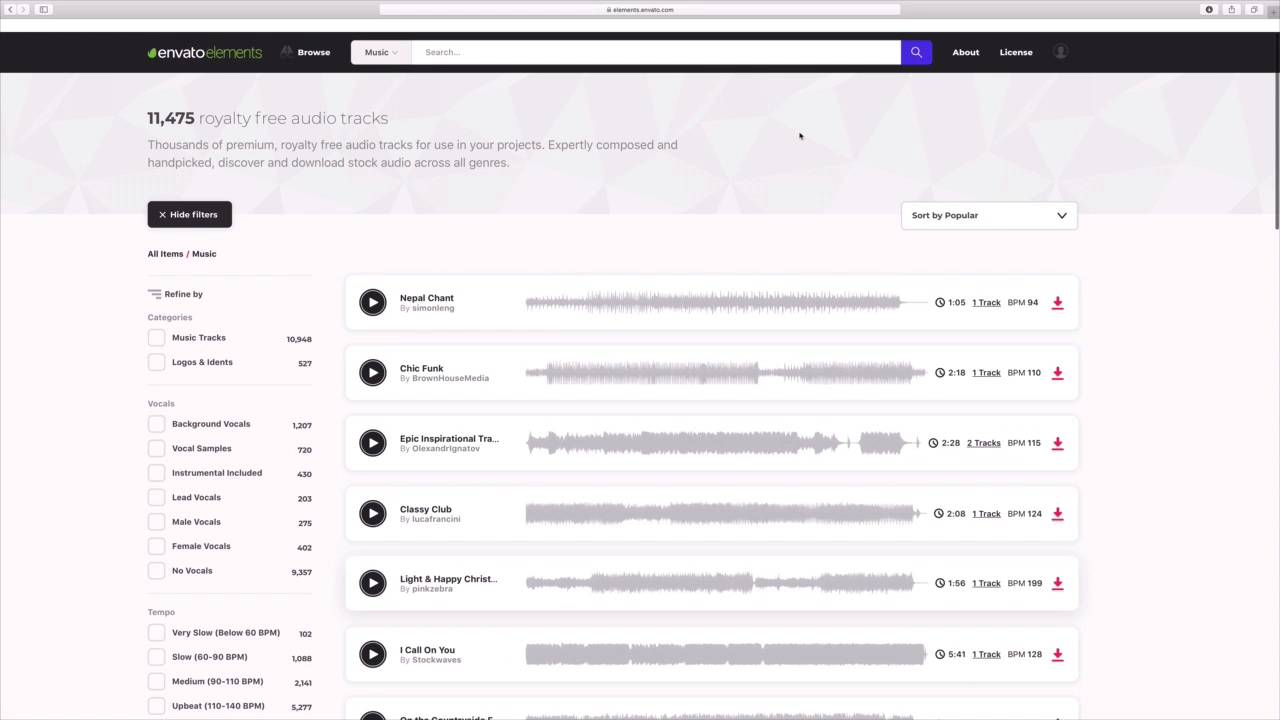Select Male Vocals filter
The height and width of the screenshot is (720, 1280).
[156, 522]
